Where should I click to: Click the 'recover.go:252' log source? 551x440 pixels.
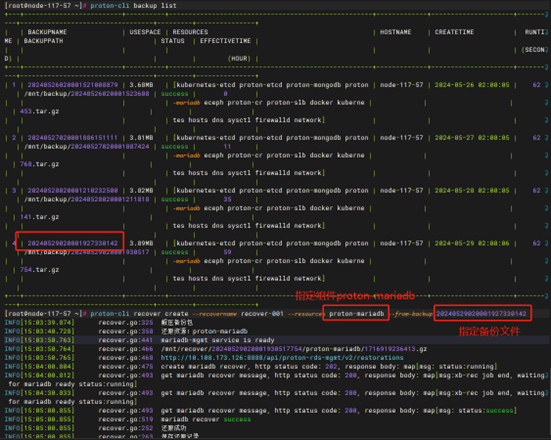tap(126, 428)
